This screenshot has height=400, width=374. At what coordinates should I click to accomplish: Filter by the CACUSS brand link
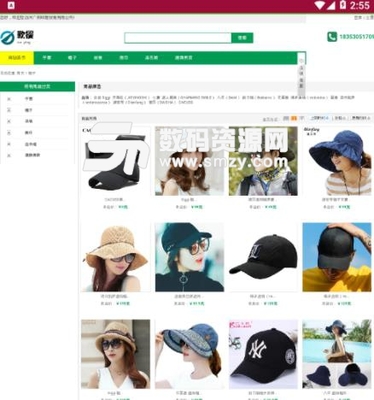coord(186,102)
